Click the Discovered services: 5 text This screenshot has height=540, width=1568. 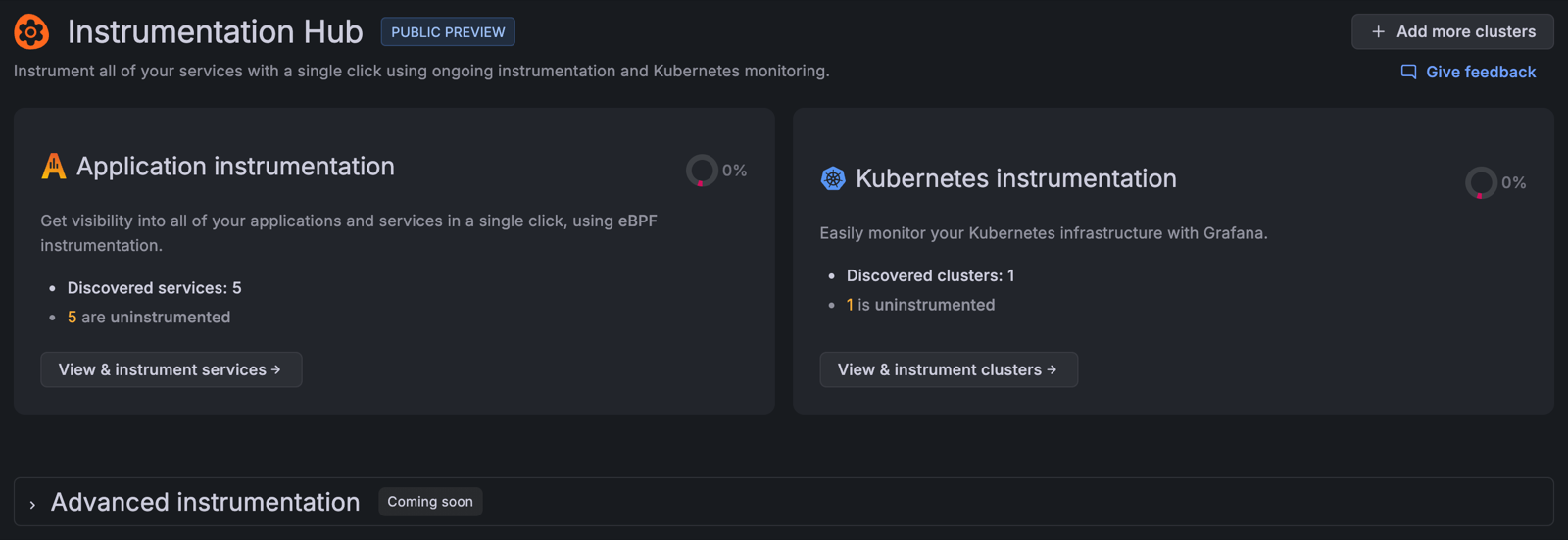154,288
